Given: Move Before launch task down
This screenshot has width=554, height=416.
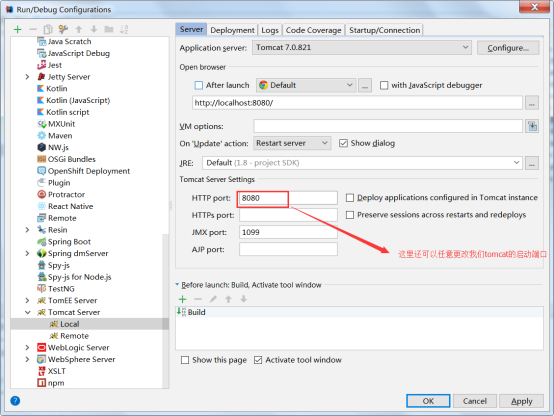Looking at the screenshot, I should 243,299.
